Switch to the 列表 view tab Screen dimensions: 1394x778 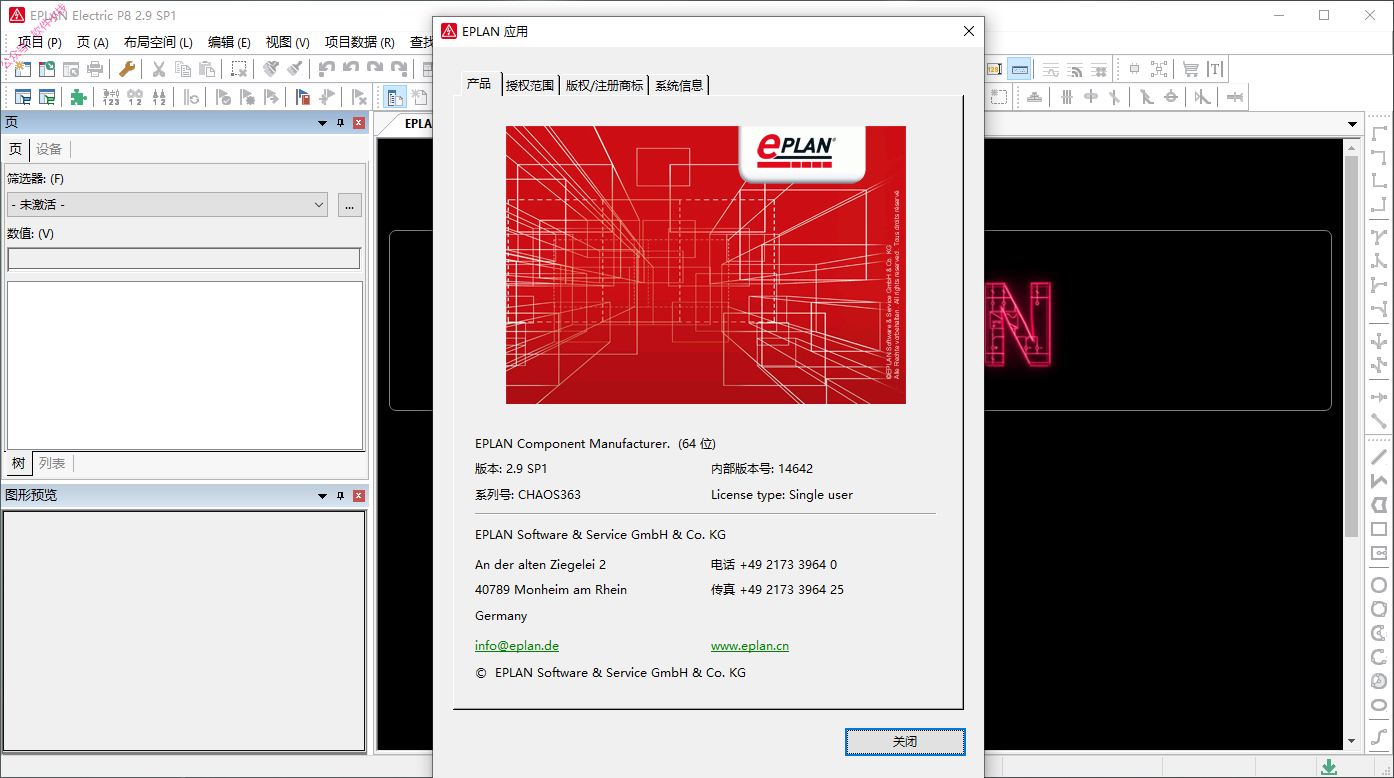click(x=52, y=463)
